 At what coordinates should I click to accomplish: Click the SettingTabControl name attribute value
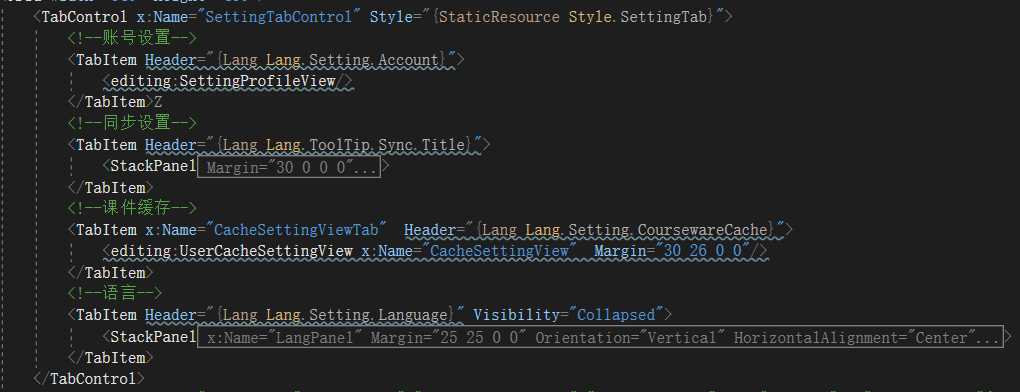[283, 17]
